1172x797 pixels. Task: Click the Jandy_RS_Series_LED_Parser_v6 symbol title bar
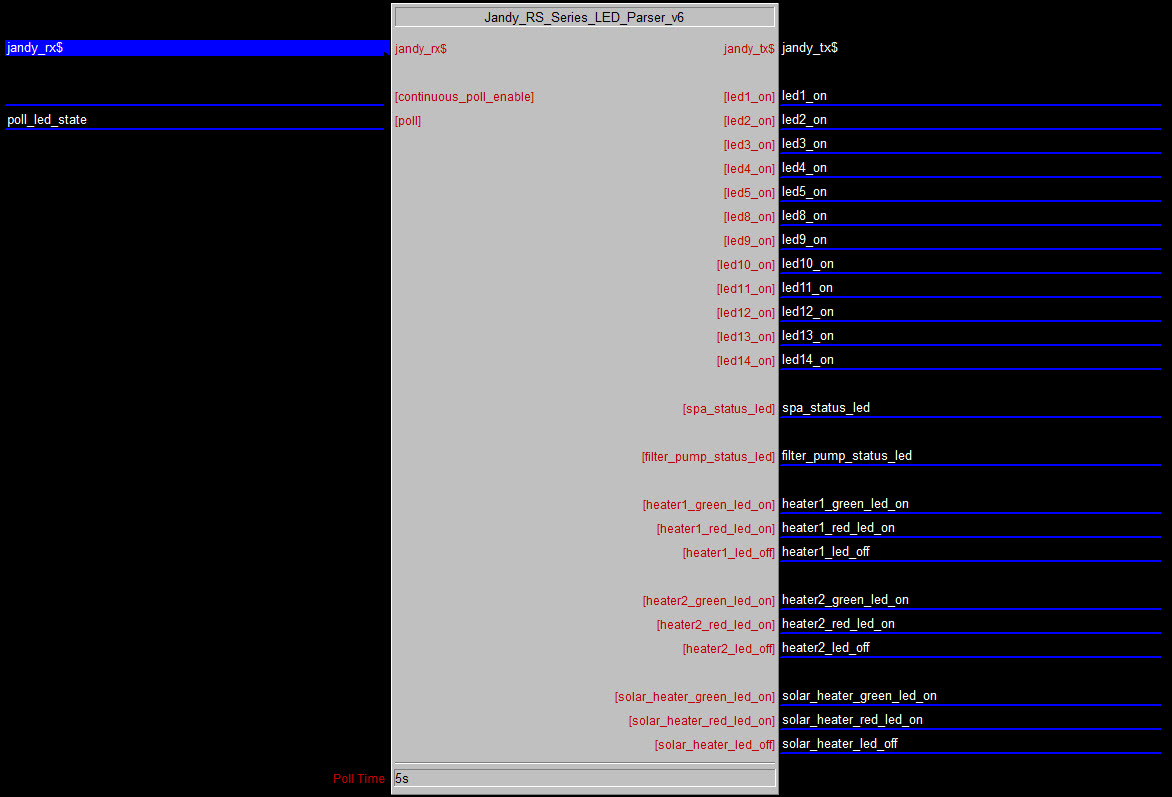point(585,17)
